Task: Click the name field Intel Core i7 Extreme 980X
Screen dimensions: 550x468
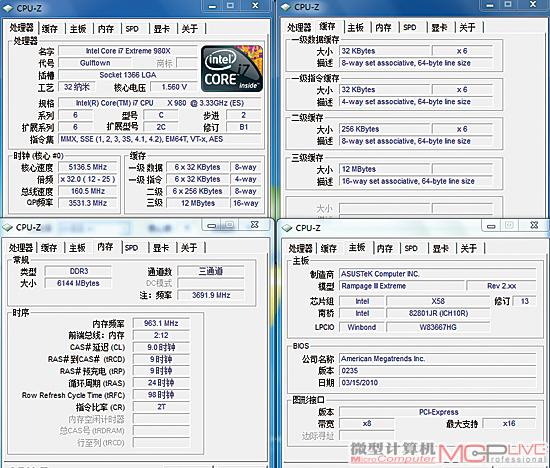Action: pyautogui.click(x=128, y=51)
